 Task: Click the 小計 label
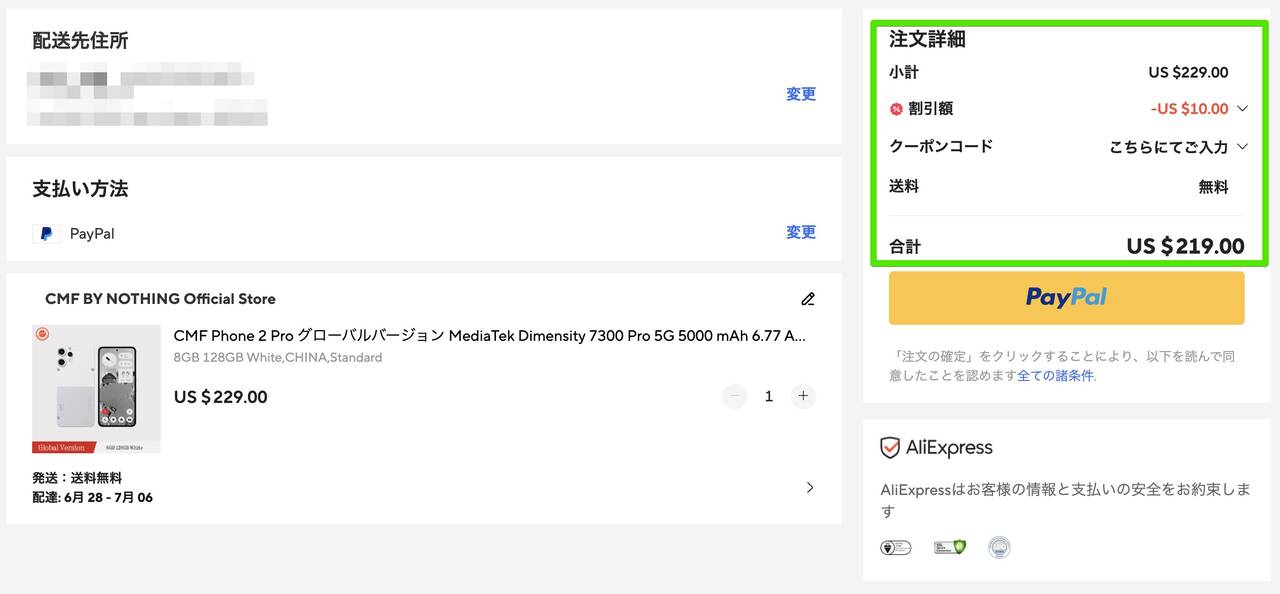[904, 72]
